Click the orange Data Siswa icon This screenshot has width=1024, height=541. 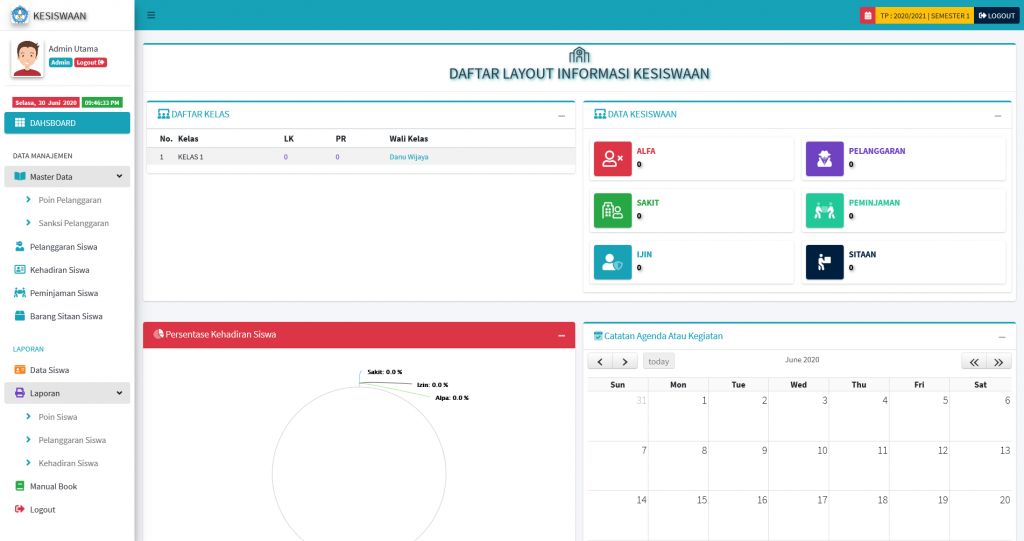pos(20,369)
